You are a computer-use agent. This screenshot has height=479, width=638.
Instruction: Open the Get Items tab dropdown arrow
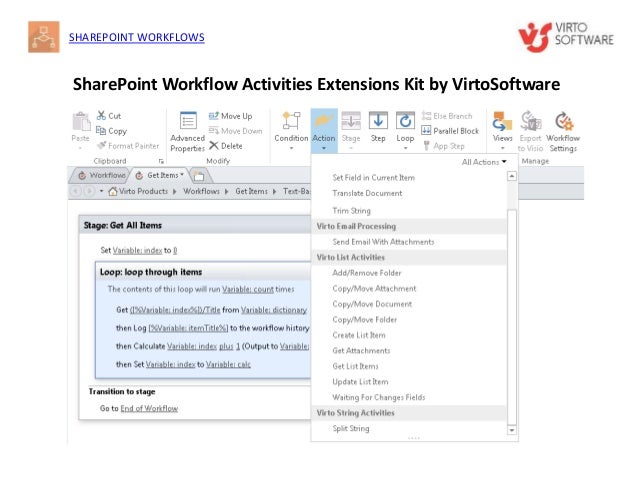(x=182, y=175)
